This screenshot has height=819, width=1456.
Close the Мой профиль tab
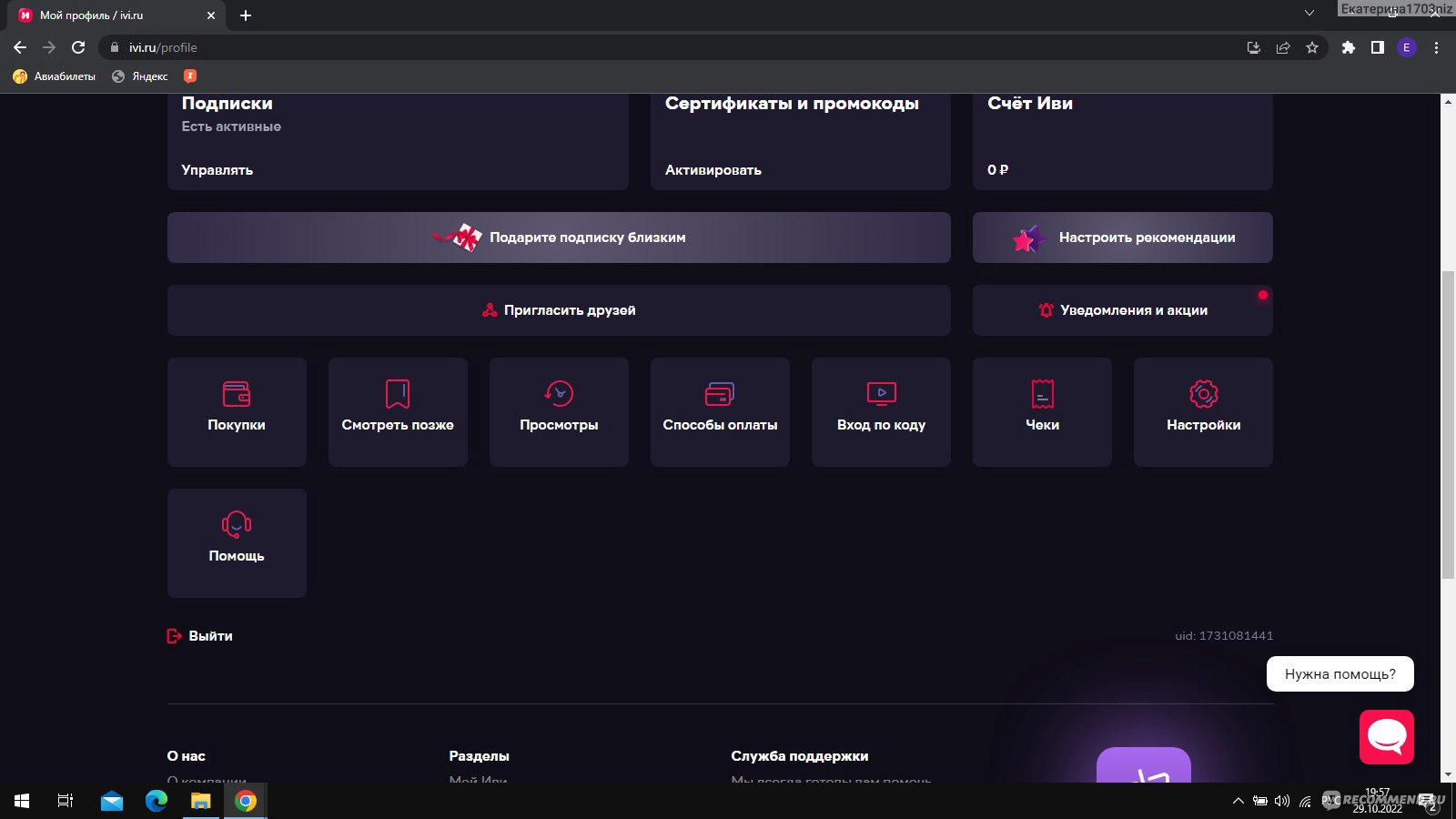(211, 15)
